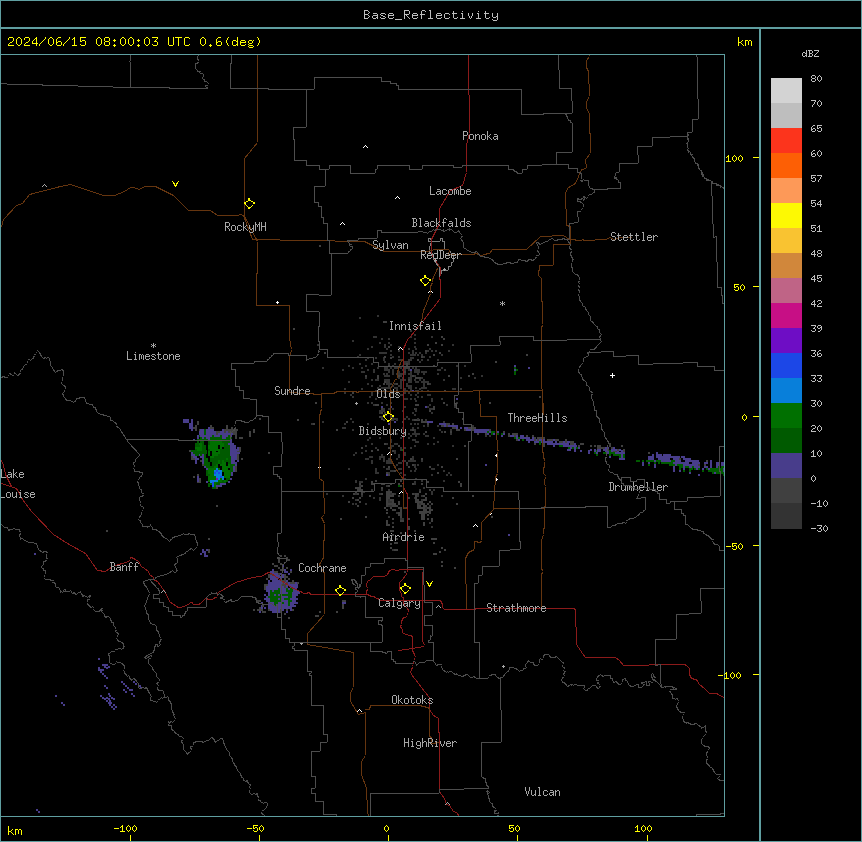
Task: Pick the bright green 20–30 dBZ swatch
Action: [786, 416]
